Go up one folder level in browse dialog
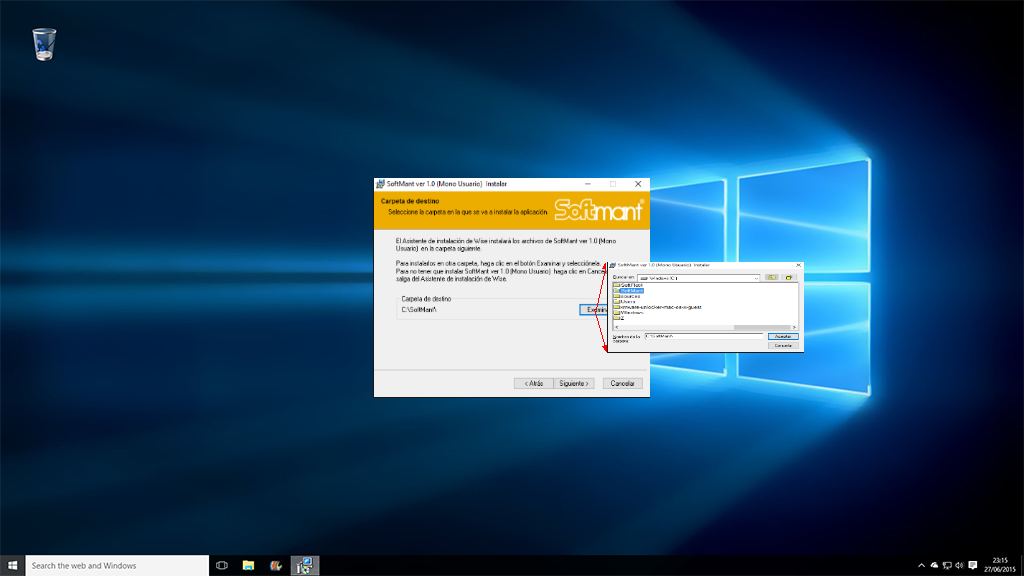 coord(772,277)
